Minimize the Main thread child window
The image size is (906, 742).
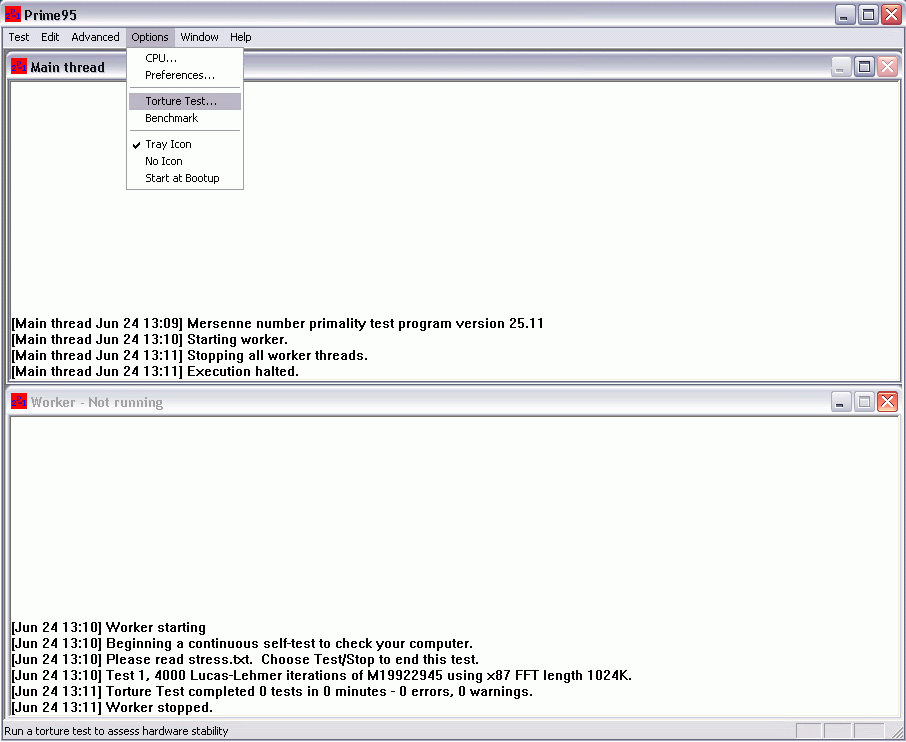coord(841,67)
